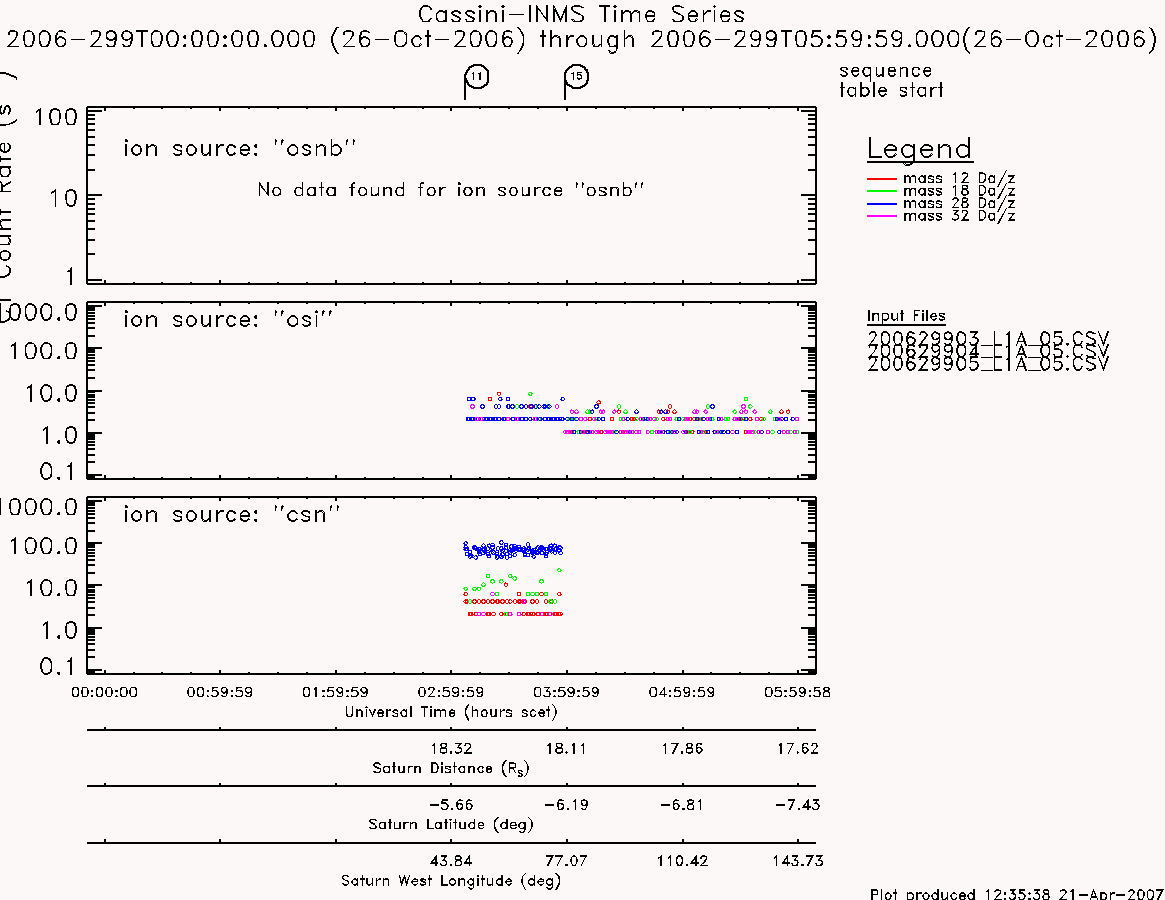Screen dimensions: 1165x900
Task: Click the date range subtitle line
Action: [x=581, y=39]
